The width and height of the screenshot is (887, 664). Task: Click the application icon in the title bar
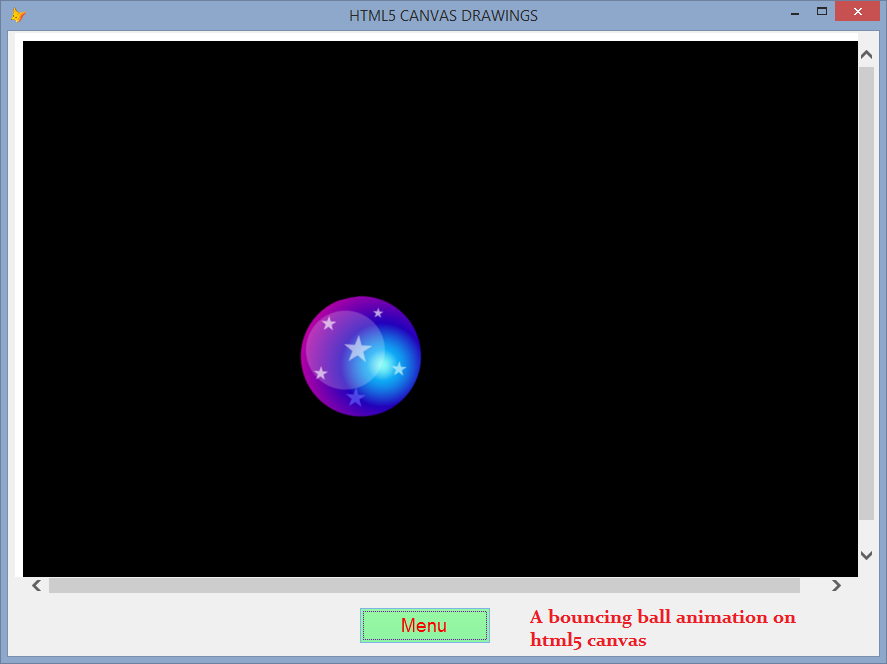pos(16,14)
